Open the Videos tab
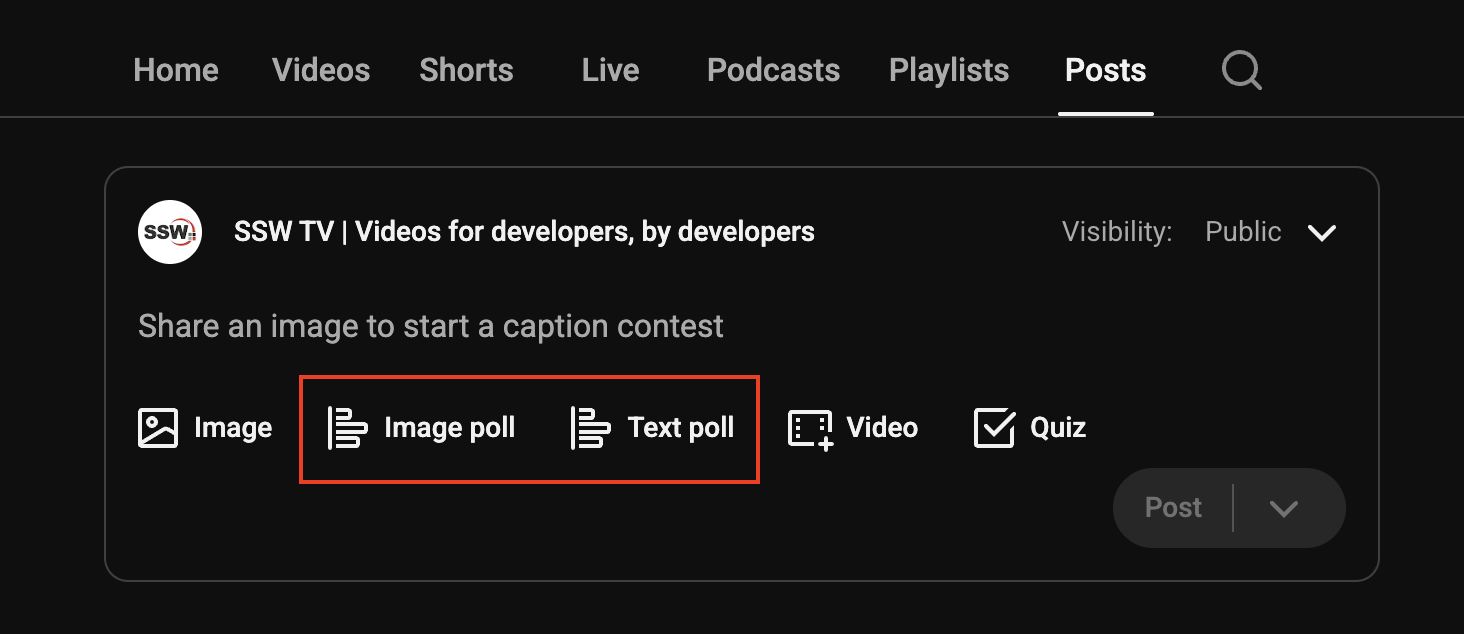 [x=321, y=70]
